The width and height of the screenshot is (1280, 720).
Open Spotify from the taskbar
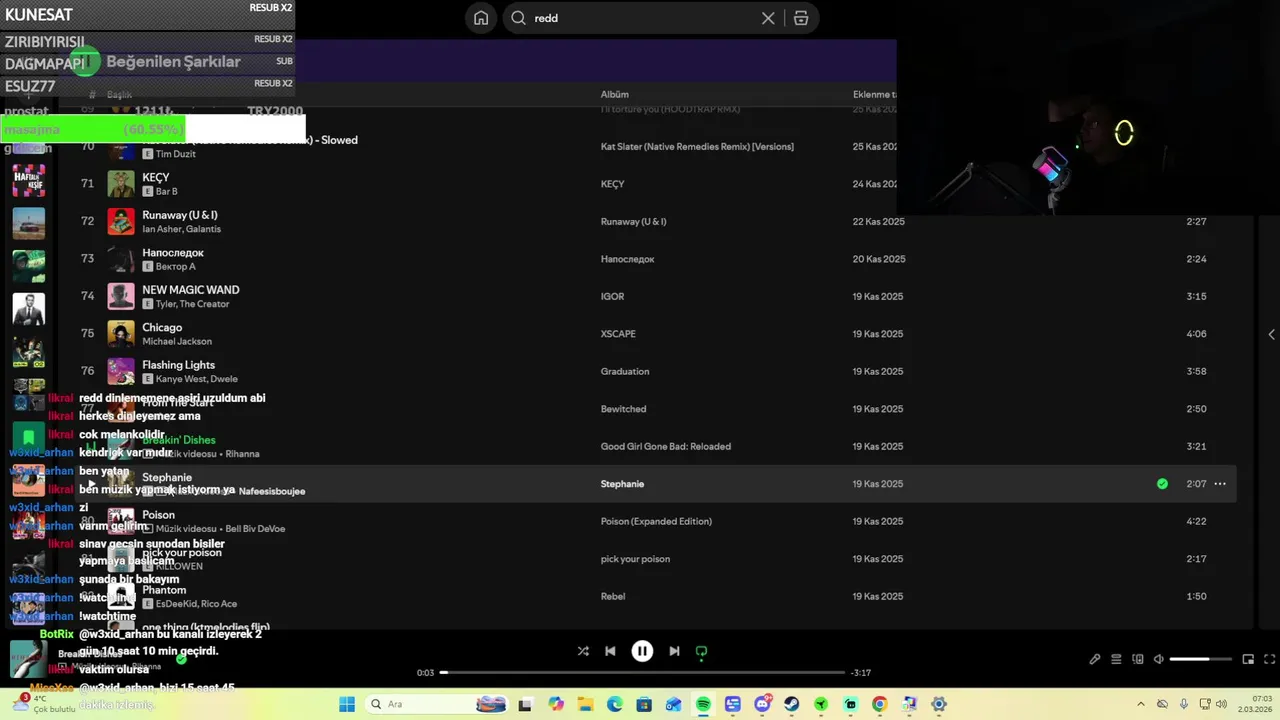coord(703,704)
